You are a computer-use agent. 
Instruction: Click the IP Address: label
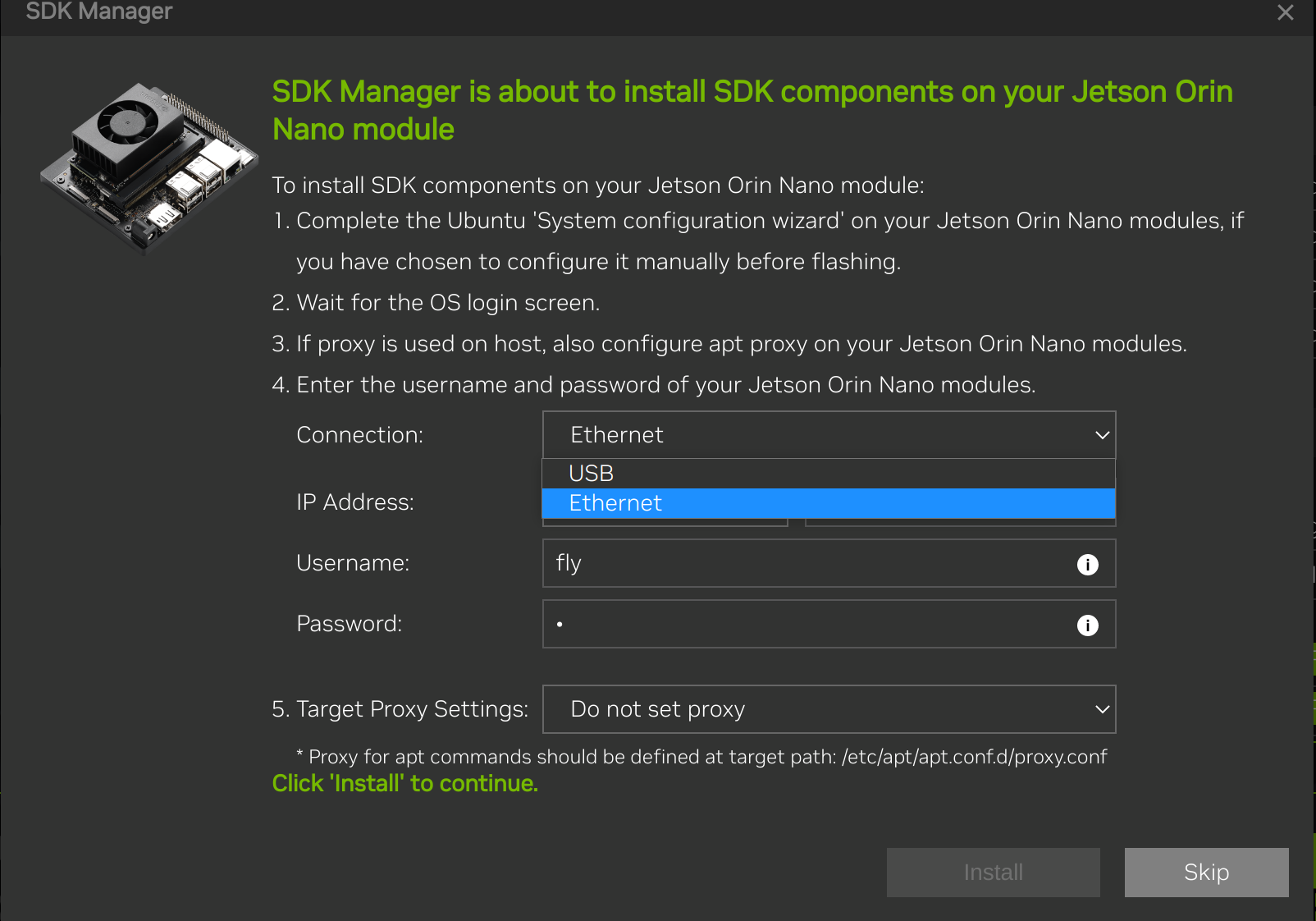[x=354, y=502]
